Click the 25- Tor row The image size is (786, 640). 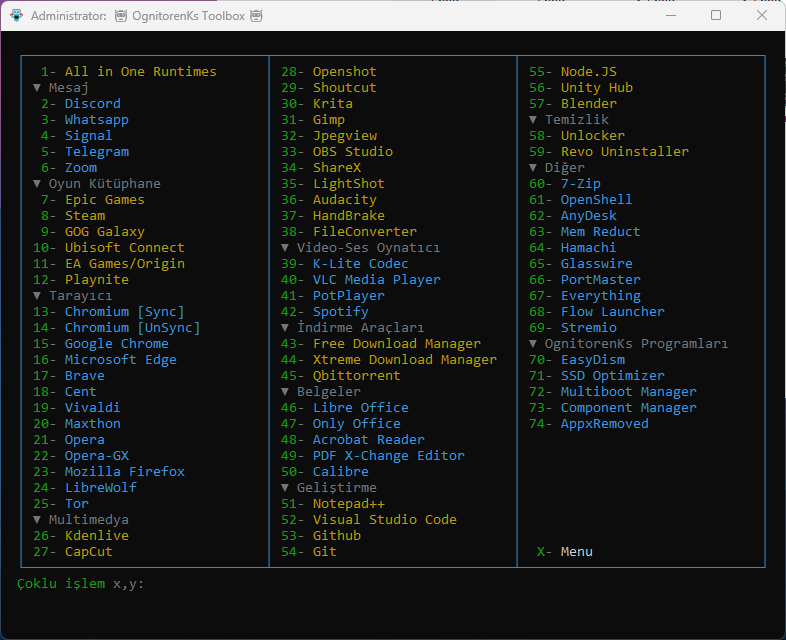click(61, 504)
